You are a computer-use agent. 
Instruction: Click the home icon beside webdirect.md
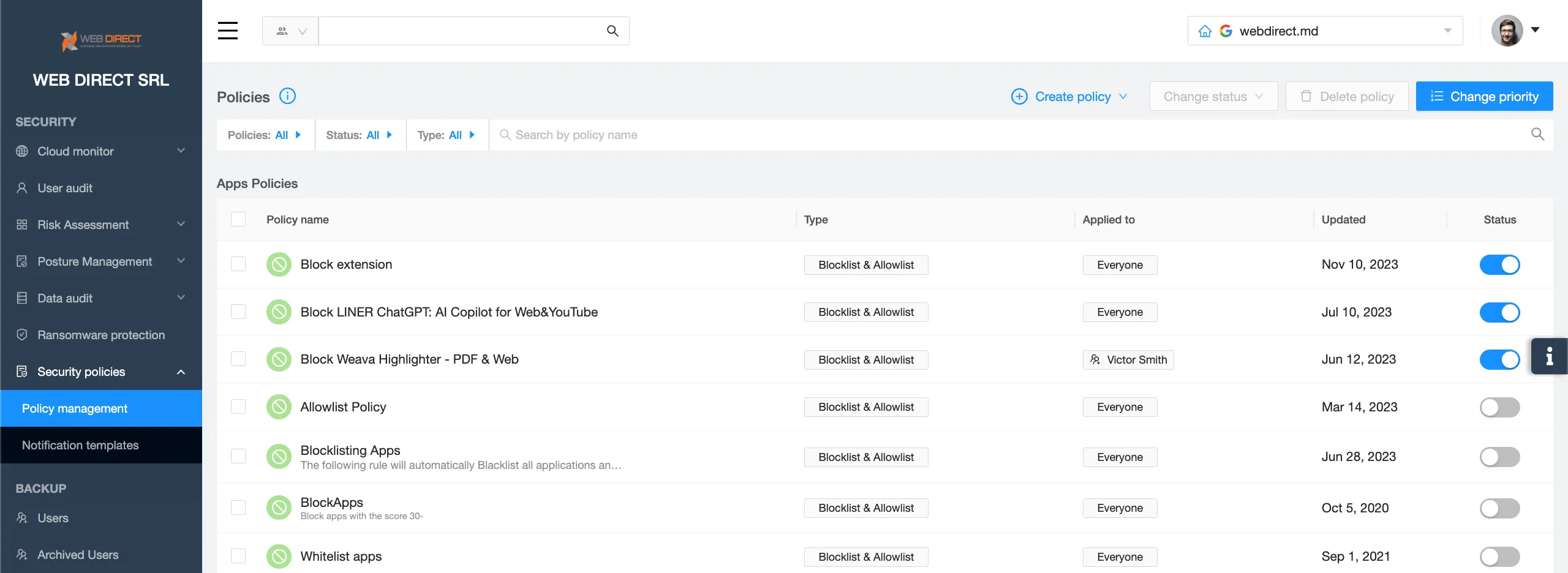[x=1205, y=31]
